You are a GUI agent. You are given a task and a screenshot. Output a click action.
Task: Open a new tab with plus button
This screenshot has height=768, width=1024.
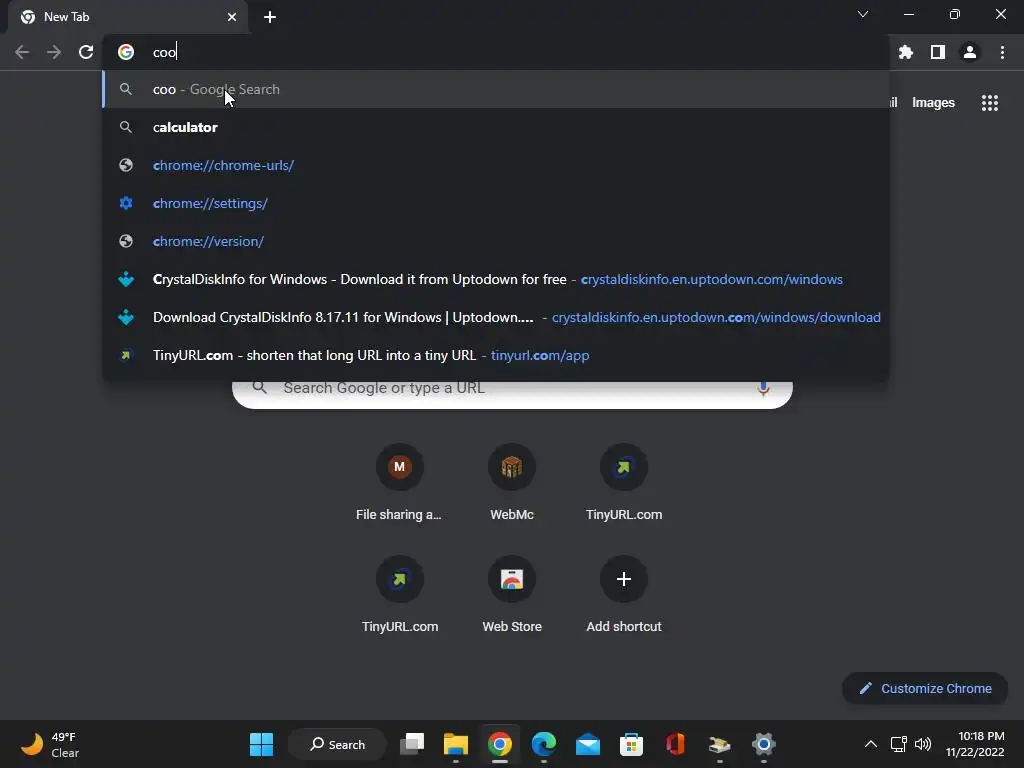[x=270, y=17]
